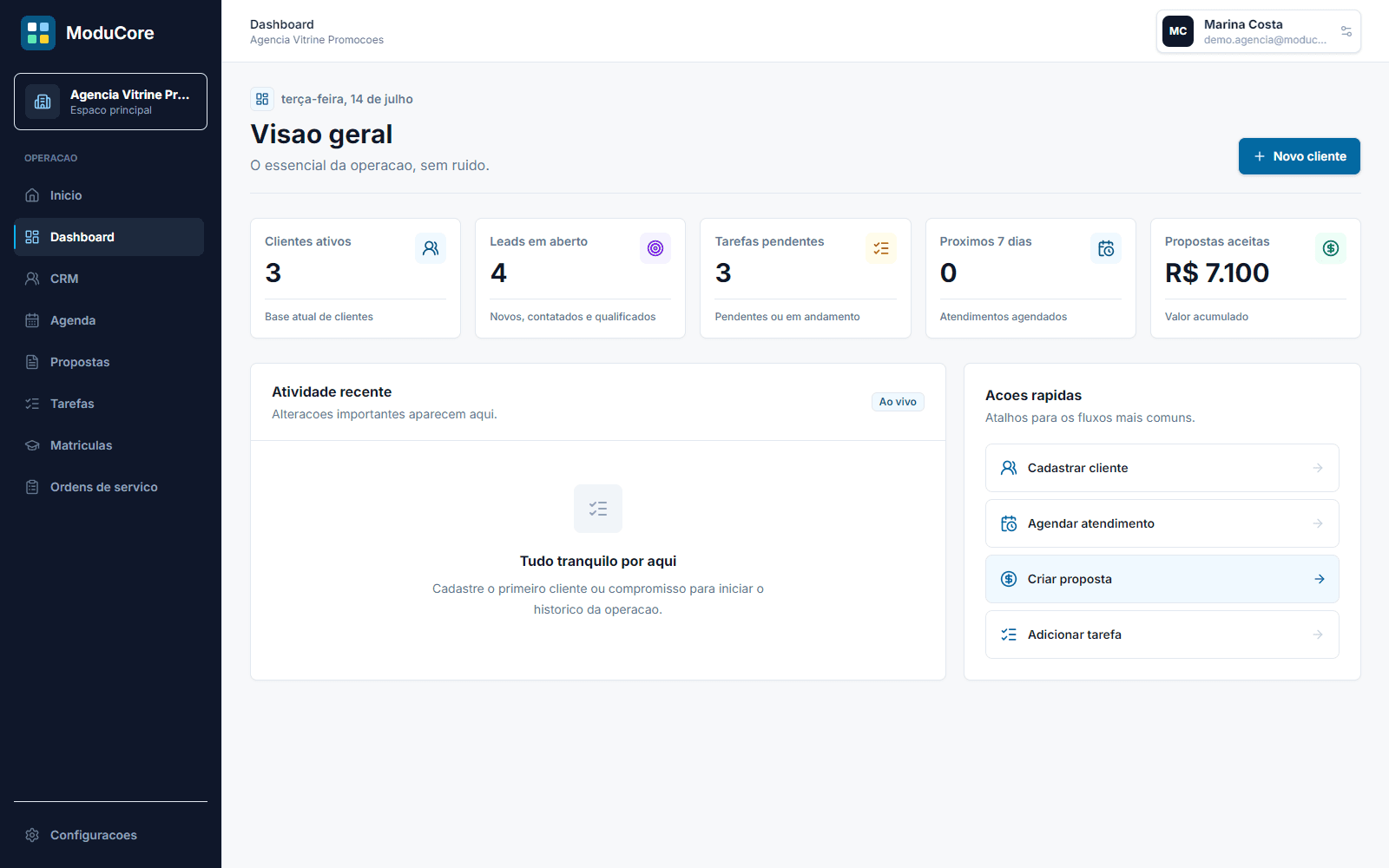Open Tarefas from the sidebar
This screenshot has width=1389, height=868.
(109, 404)
